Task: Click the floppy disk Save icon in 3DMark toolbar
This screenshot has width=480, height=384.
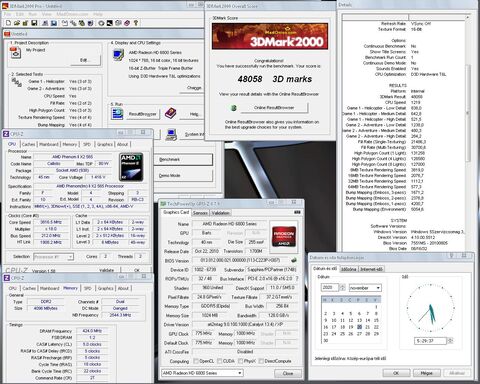Action: point(34,23)
